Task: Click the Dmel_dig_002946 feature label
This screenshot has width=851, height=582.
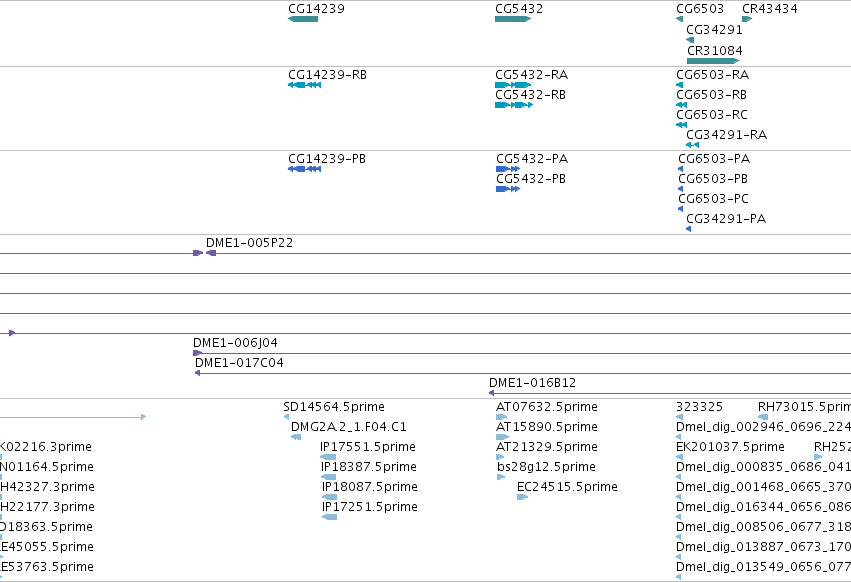Action: (x=763, y=427)
